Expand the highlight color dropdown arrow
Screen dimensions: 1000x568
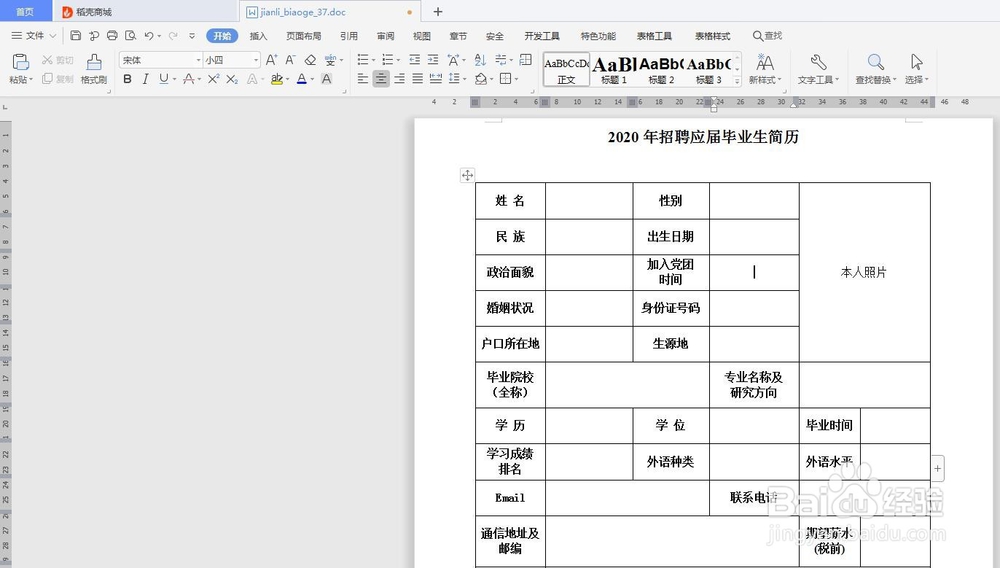(288, 80)
